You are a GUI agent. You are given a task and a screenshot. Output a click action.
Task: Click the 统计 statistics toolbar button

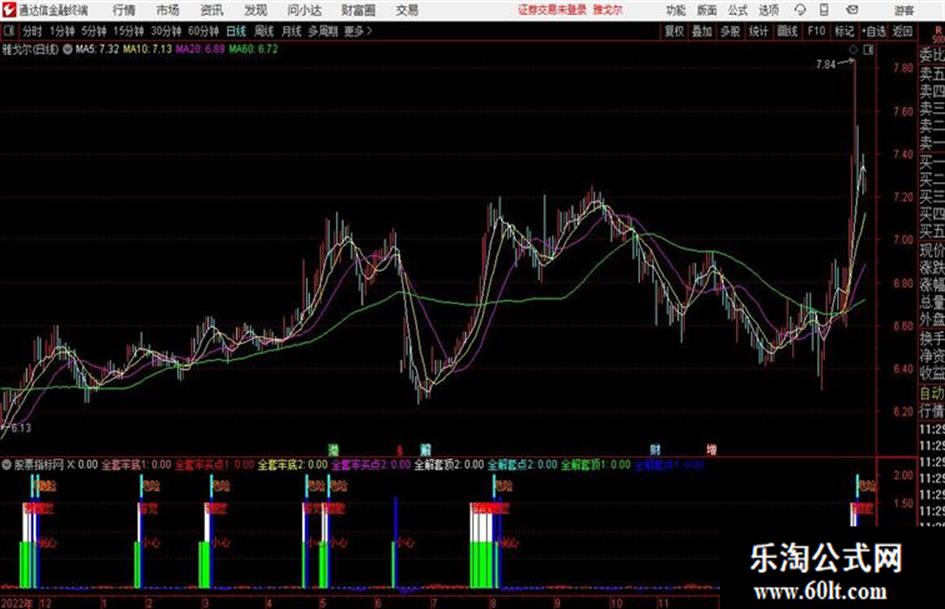point(758,31)
